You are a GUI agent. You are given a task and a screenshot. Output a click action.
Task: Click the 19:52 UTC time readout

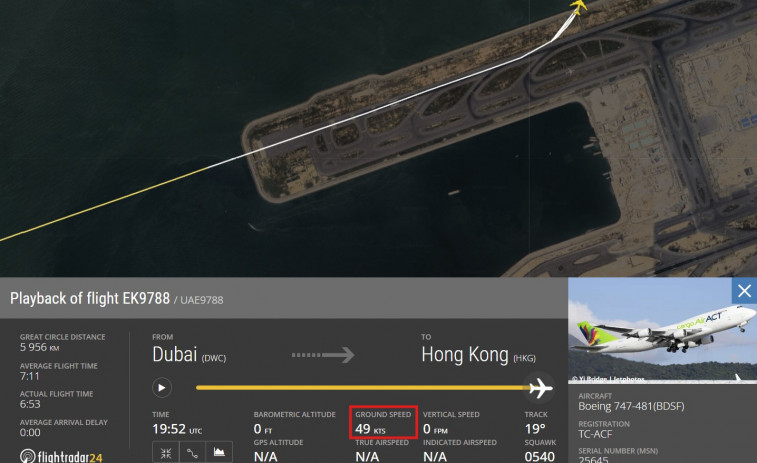tap(177, 429)
